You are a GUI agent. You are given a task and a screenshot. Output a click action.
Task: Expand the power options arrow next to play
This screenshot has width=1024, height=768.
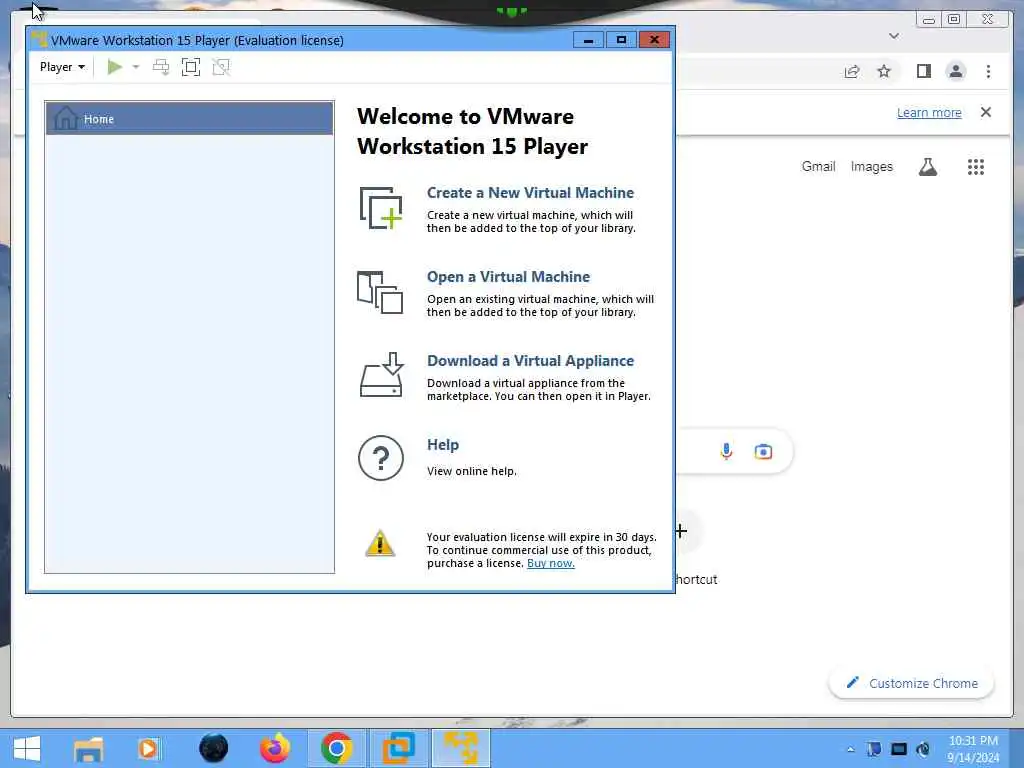[136, 67]
